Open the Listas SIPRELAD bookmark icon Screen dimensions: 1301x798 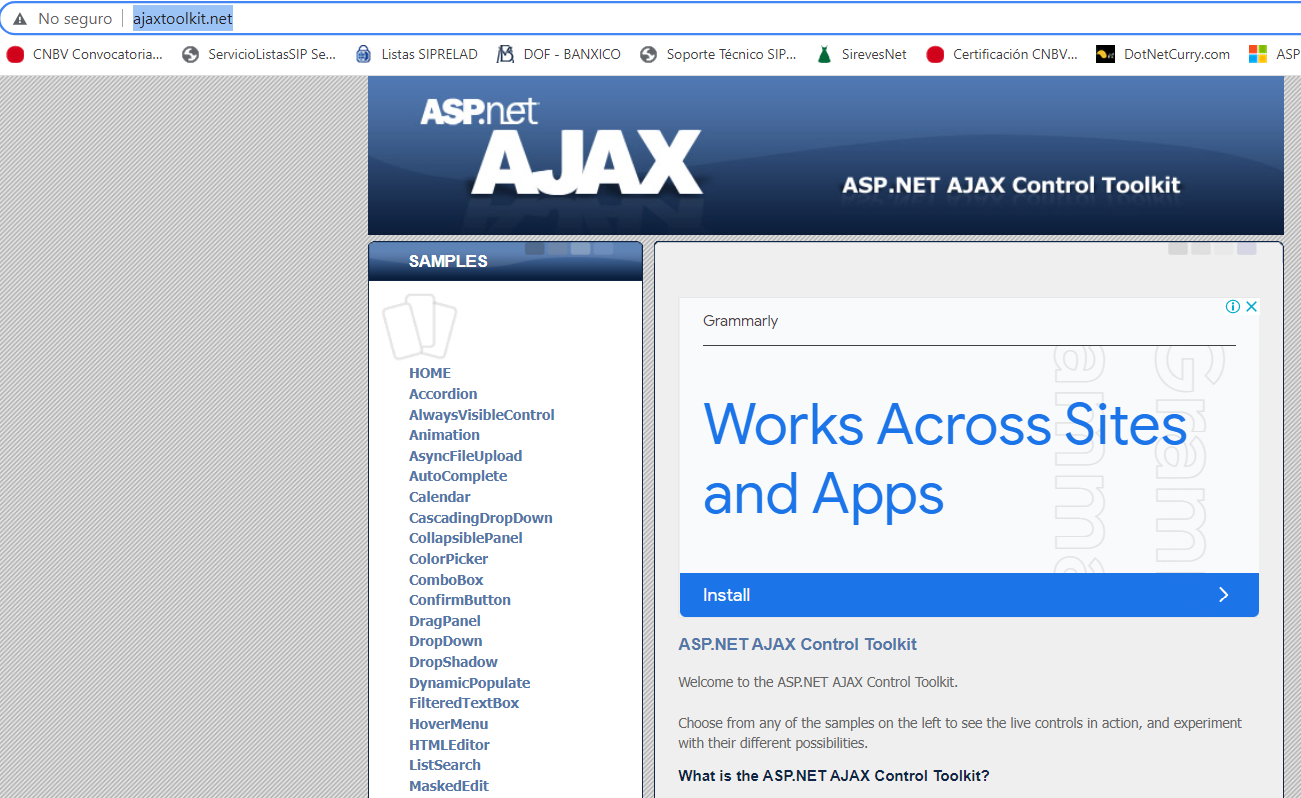click(x=364, y=55)
